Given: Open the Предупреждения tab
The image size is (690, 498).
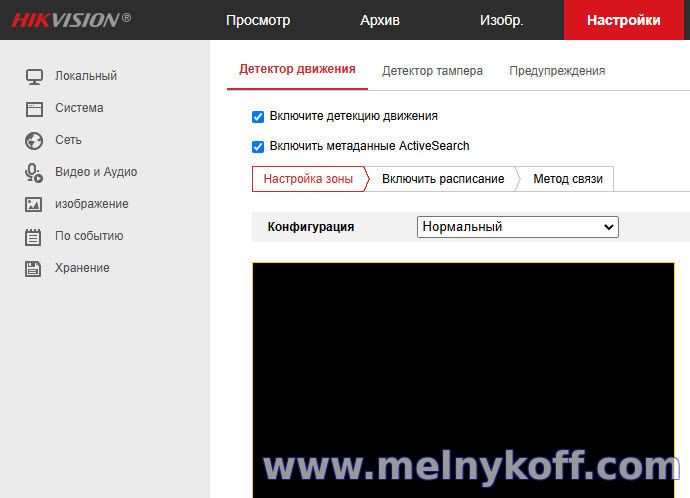Looking at the screenshot, I should pyautogui.click(x=557, y=71).
